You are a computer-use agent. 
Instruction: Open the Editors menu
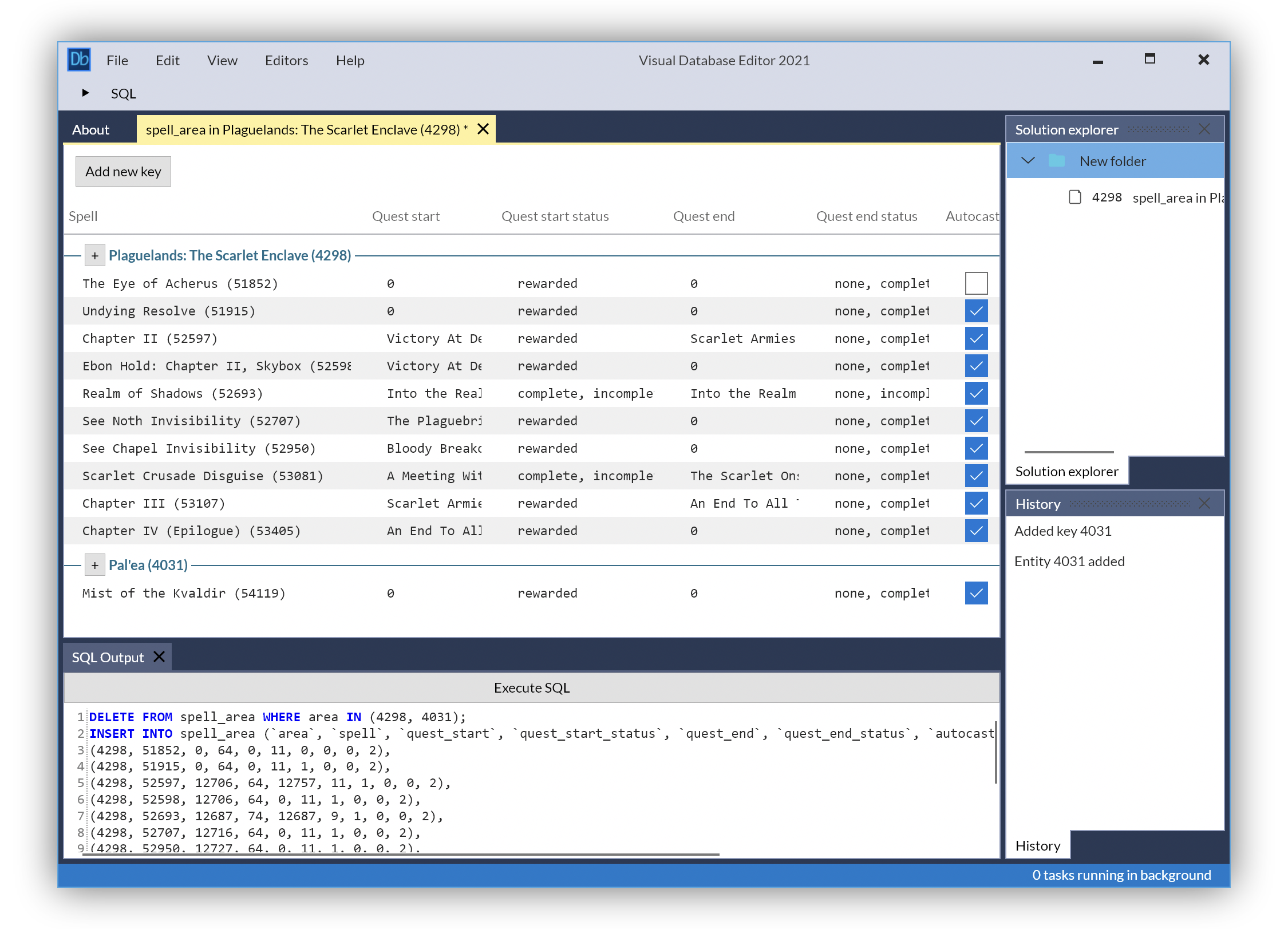286,61
